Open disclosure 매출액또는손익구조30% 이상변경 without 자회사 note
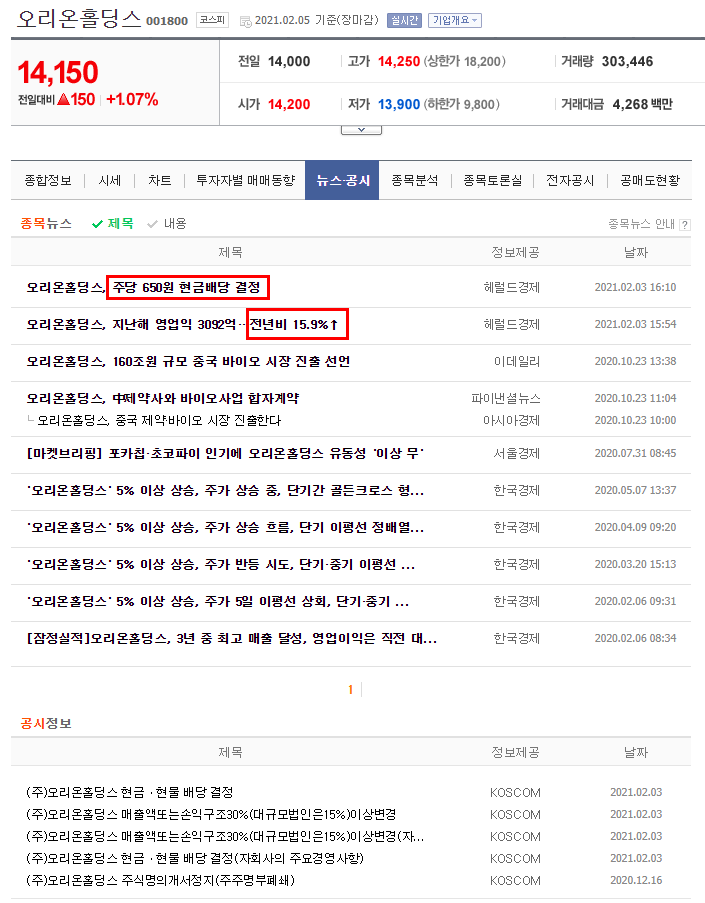Screen dimensions: 705x903 coord(211,814)
